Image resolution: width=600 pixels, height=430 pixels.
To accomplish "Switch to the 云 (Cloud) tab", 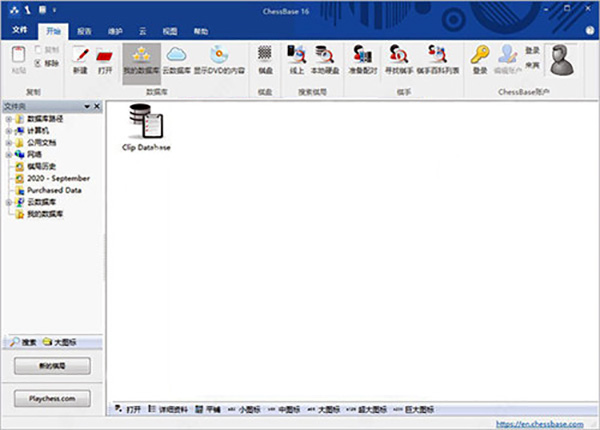I will 142,31.
